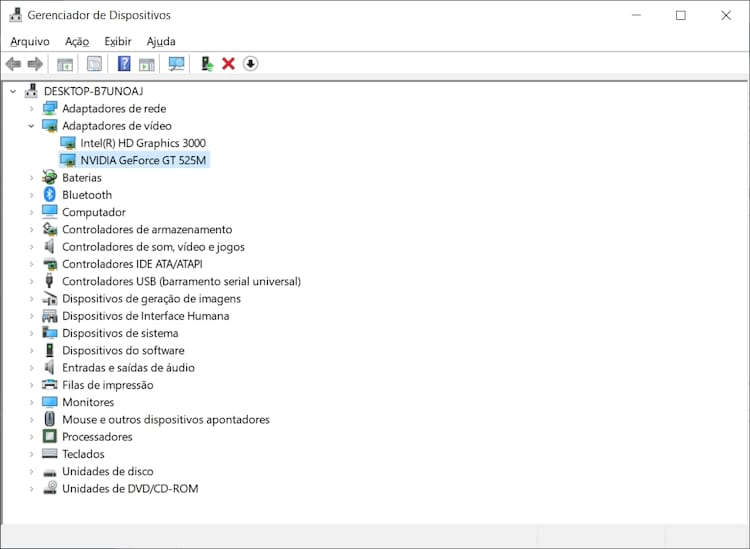The image size is (750, 549).
Task: Expand Dispositivos de Interface Humana arrow
Action: [32, 316]
